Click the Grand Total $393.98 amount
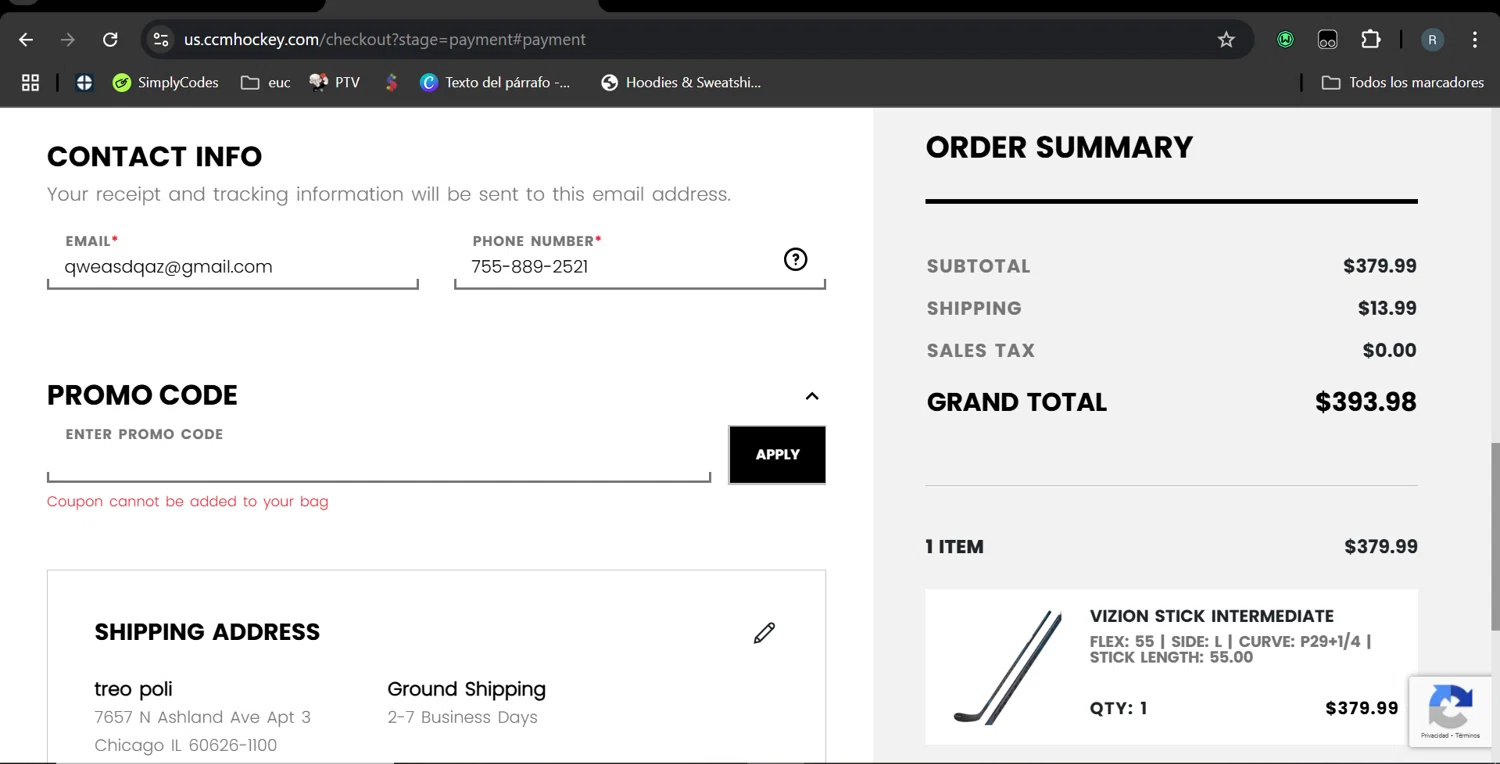The height and width of the screenshot is (764, 1500). coord(1365,402)
